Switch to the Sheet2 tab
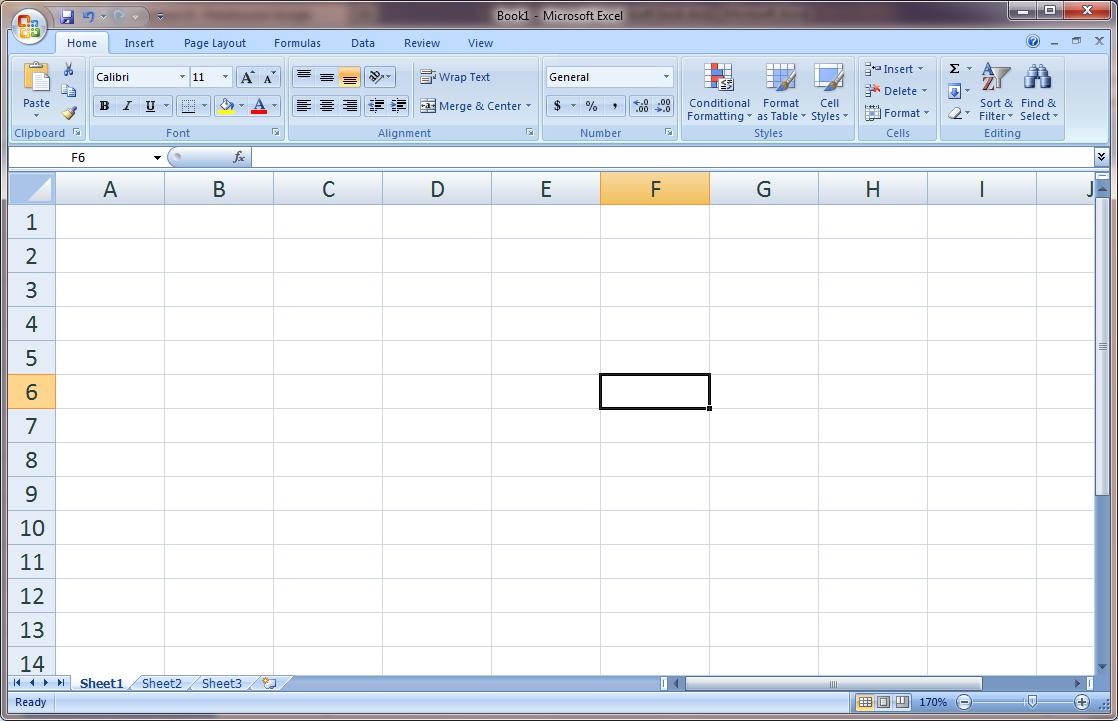Screen dimensions: 1118x721 160,683
